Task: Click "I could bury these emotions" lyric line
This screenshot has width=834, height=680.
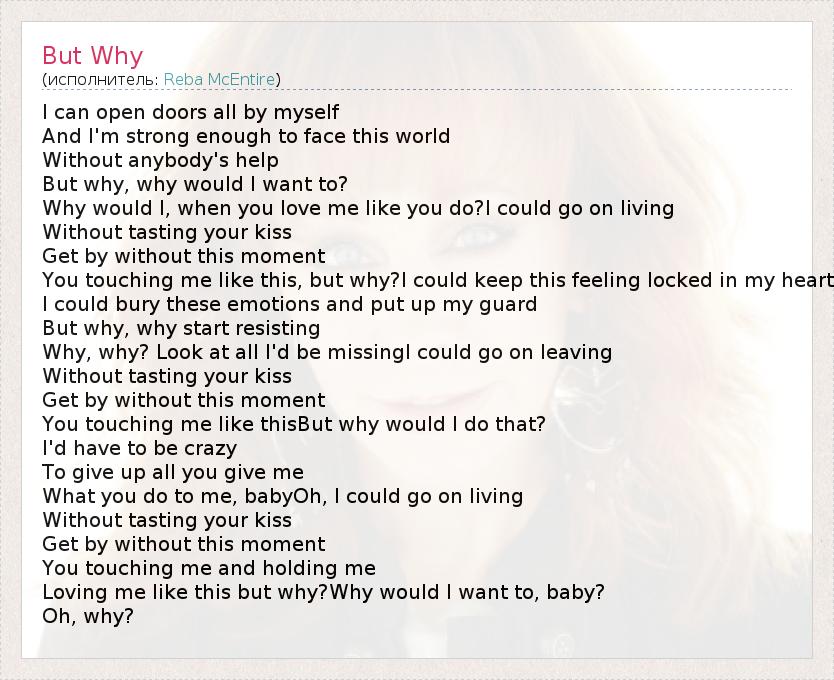Action: [x=290, y=304]
